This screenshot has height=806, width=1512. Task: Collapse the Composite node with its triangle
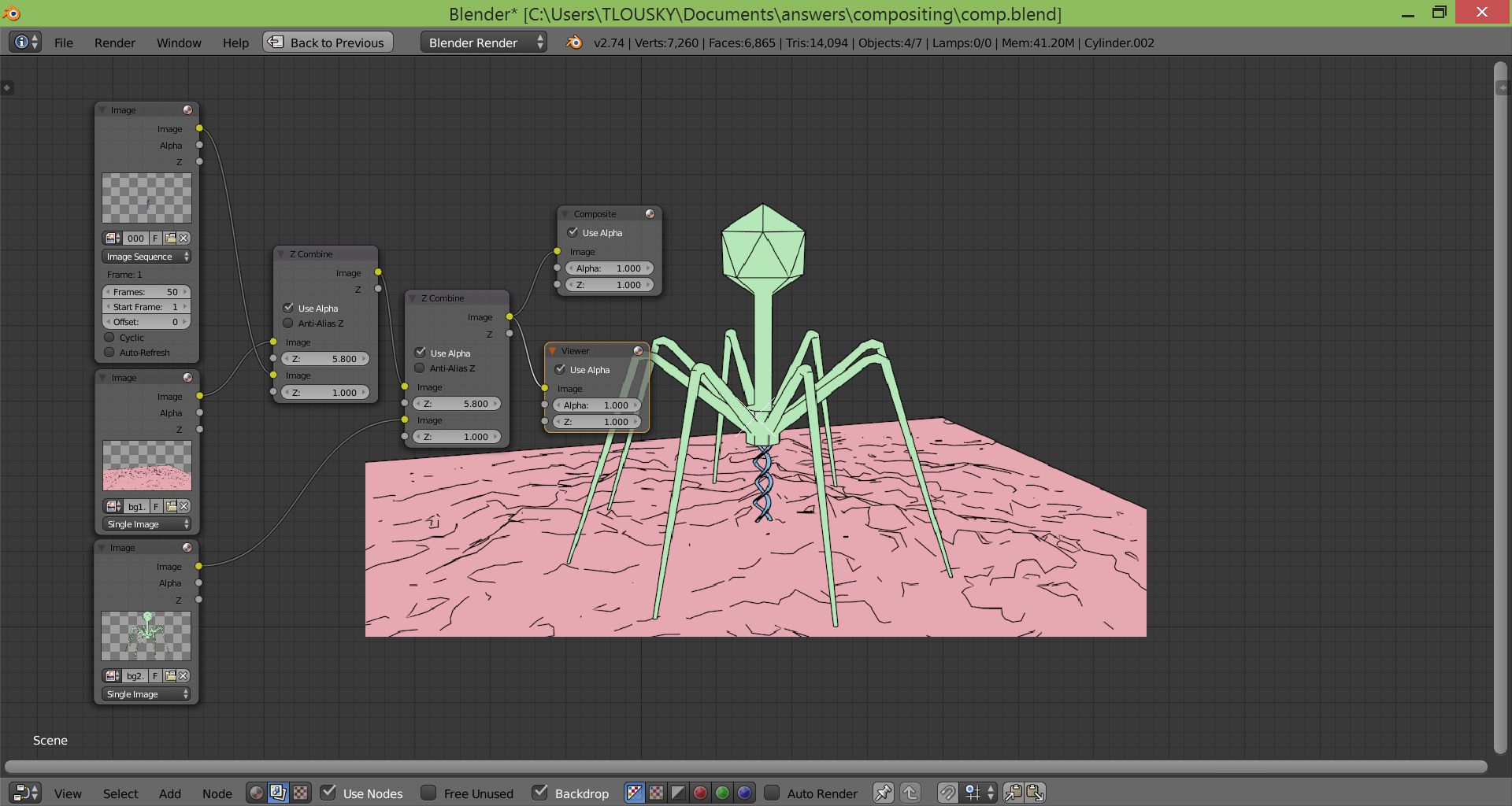pyautogui.click(x=565, y=213)
